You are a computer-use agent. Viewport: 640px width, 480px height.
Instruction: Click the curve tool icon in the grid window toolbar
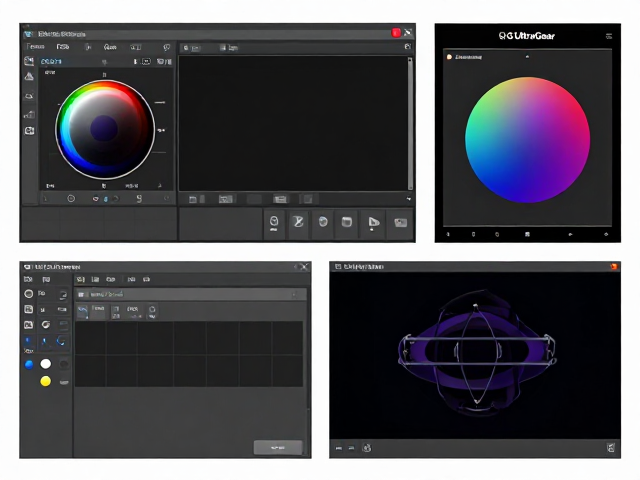(x=82, y=311)
